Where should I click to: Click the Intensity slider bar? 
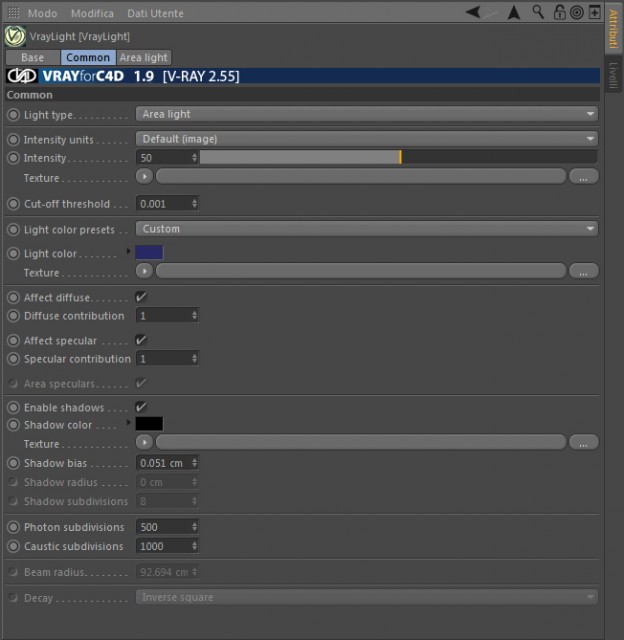tap(399, 157)
